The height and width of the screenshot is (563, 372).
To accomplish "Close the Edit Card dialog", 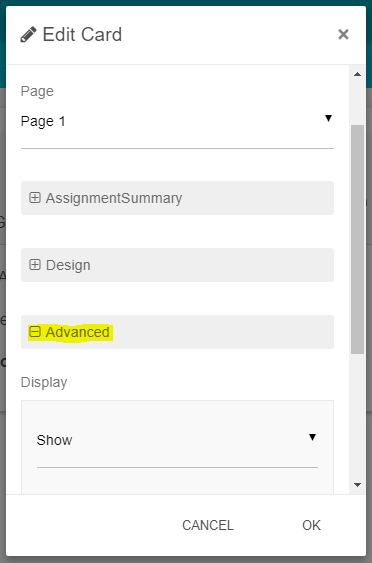I will (343, 34).
